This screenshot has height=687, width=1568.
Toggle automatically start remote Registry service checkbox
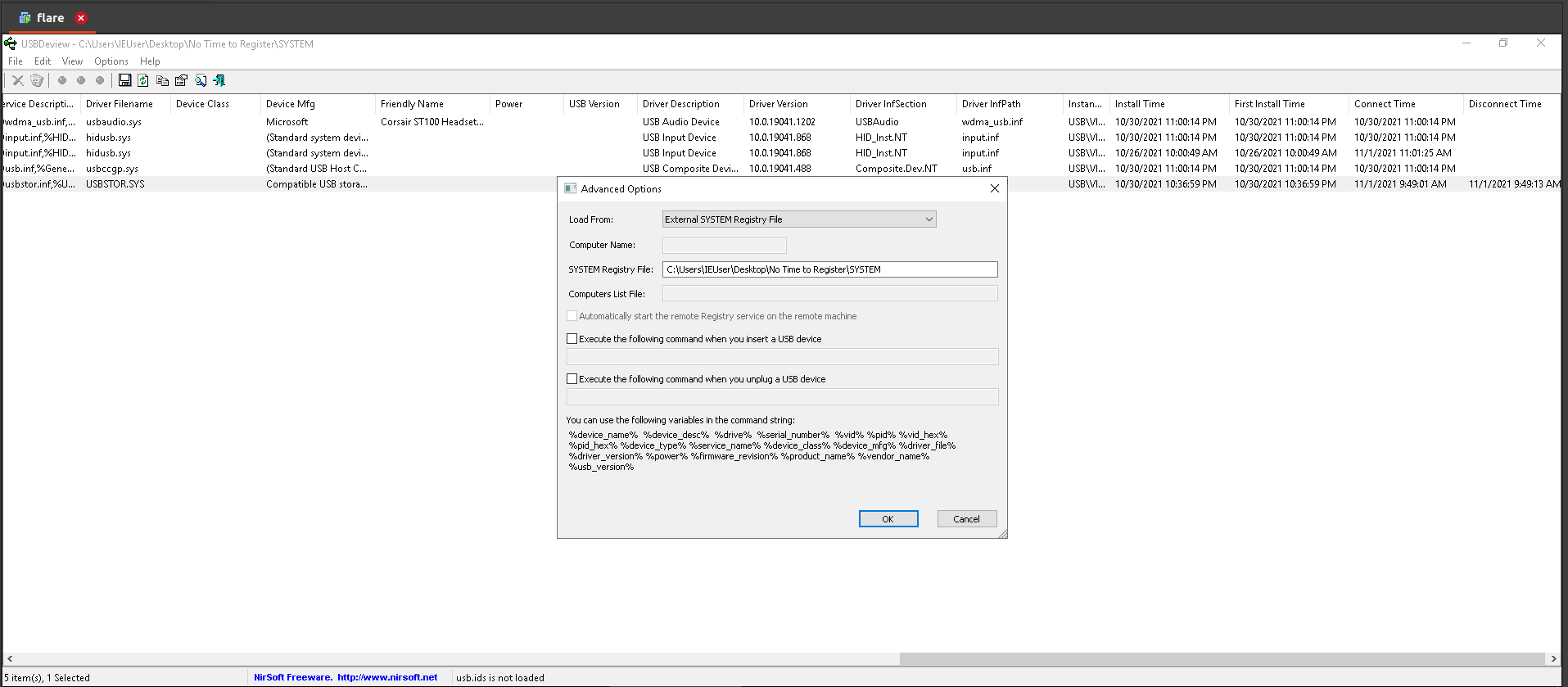pyautogui.click(x=572, y=315)
